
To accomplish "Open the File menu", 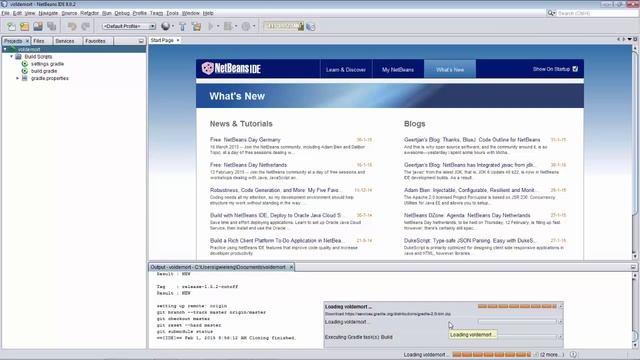I will (x=5, y=13).
